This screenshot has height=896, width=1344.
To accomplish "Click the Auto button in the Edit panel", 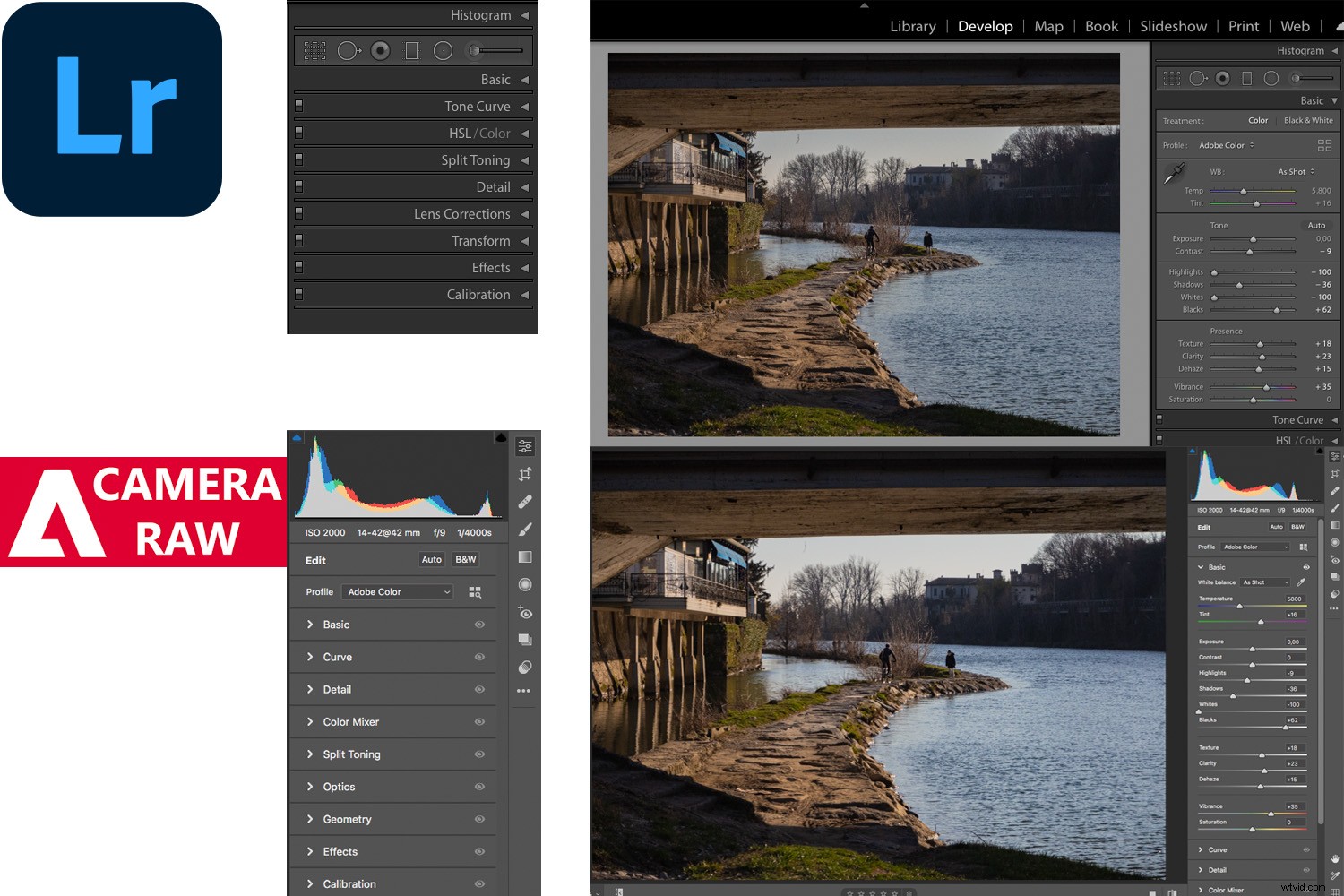I will [x=431, y=559].
